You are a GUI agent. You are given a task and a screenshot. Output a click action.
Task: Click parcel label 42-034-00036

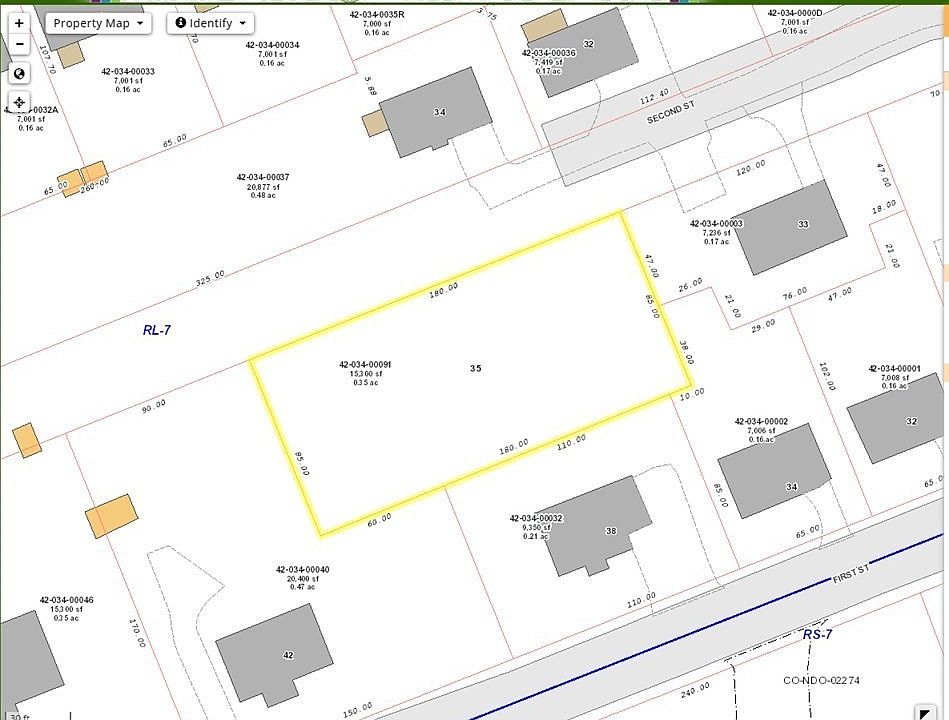click(x=549, y=53)
